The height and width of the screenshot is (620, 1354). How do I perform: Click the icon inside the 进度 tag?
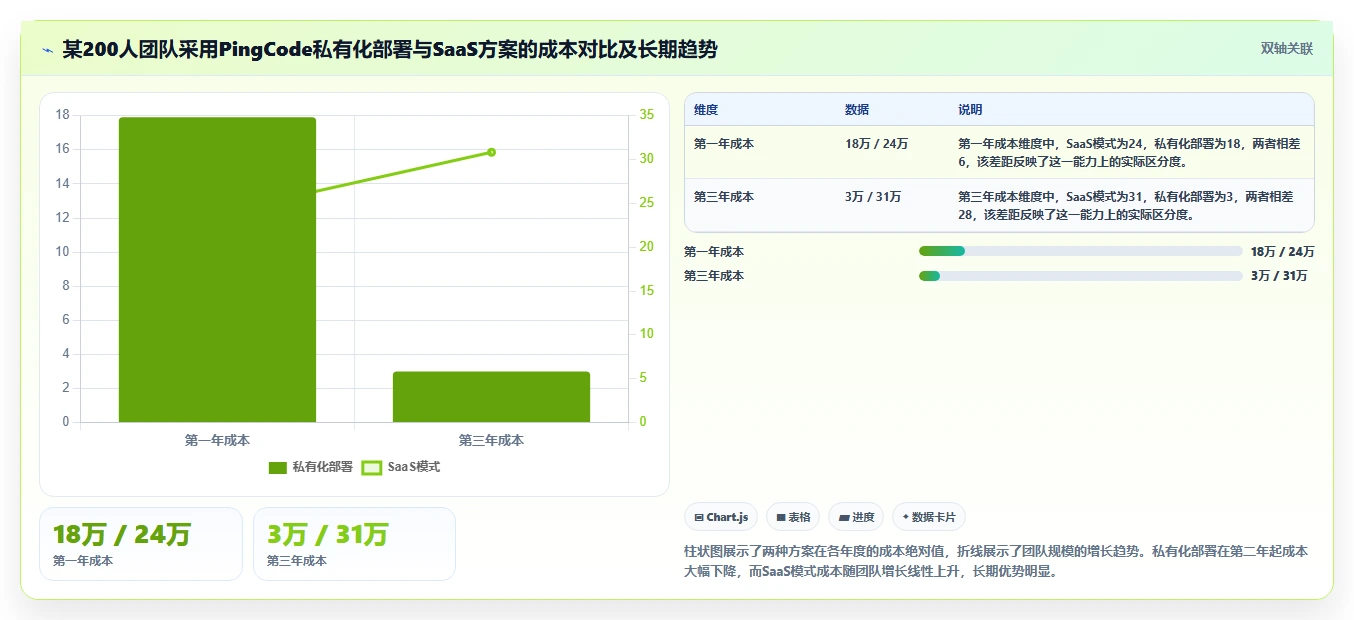tap(843, 517)
